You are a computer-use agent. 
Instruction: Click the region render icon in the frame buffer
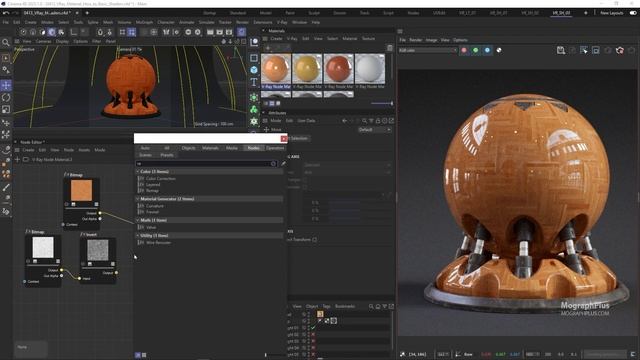[x=596, y=50]
